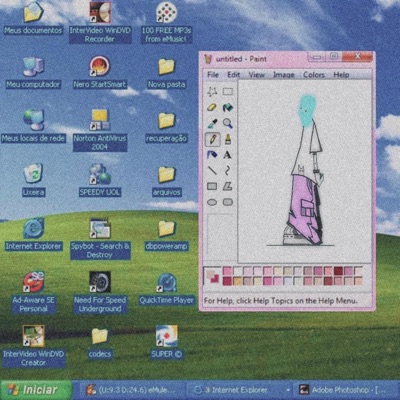
Task: Choose the Eraser tool in Paint
Action: [212, 107]
